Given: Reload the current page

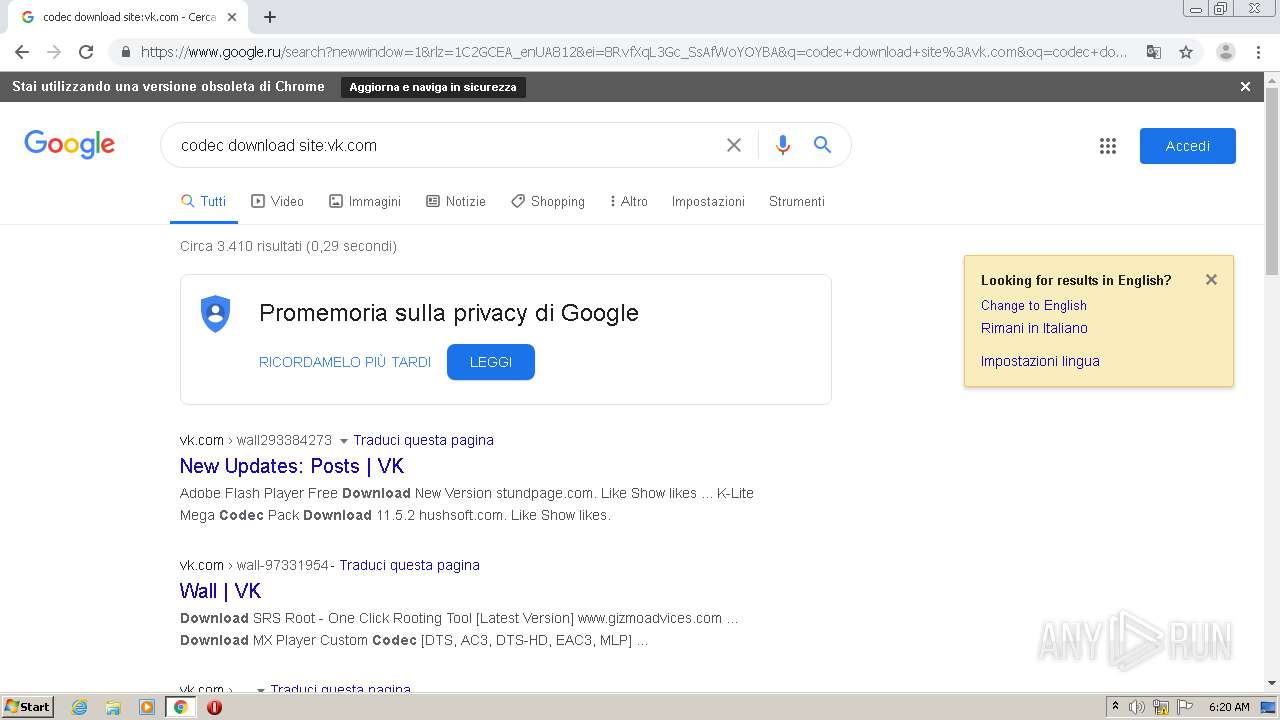Looking at the screenshot, I should tap(86, 52).
